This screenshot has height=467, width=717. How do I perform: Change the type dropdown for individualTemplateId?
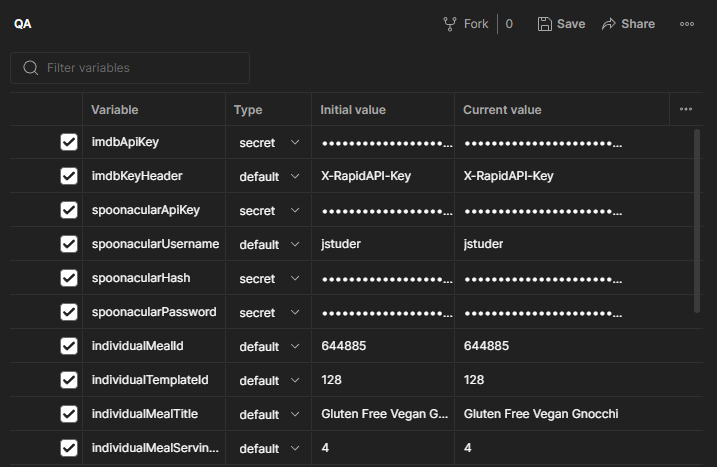pyautogui.click(x=269, y=380)
